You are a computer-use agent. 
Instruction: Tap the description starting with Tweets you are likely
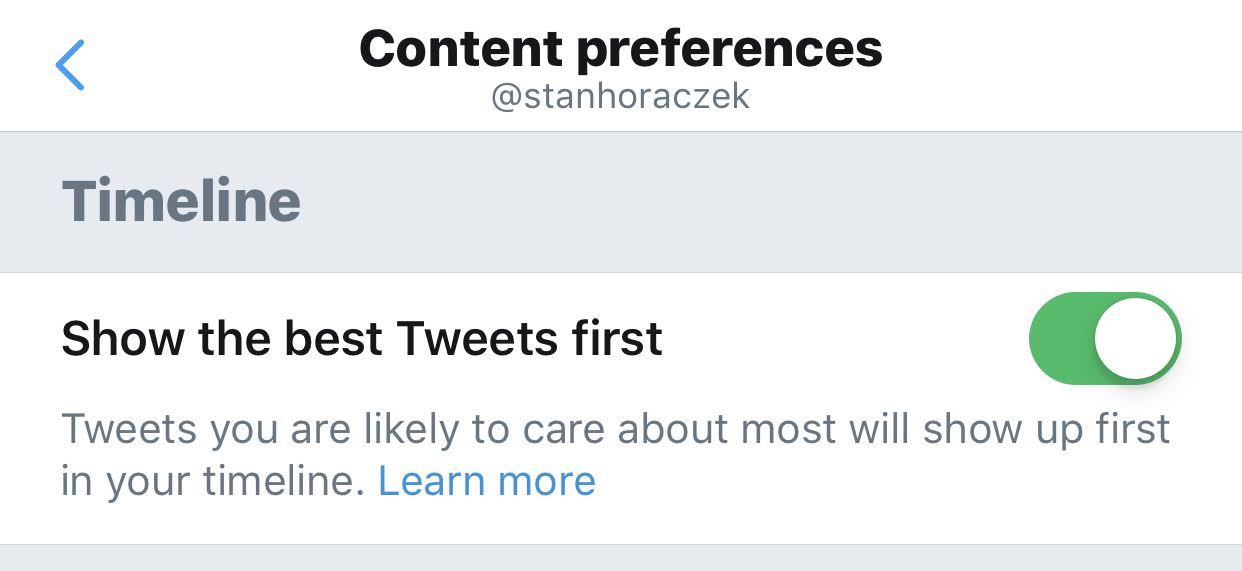point(615,430)
